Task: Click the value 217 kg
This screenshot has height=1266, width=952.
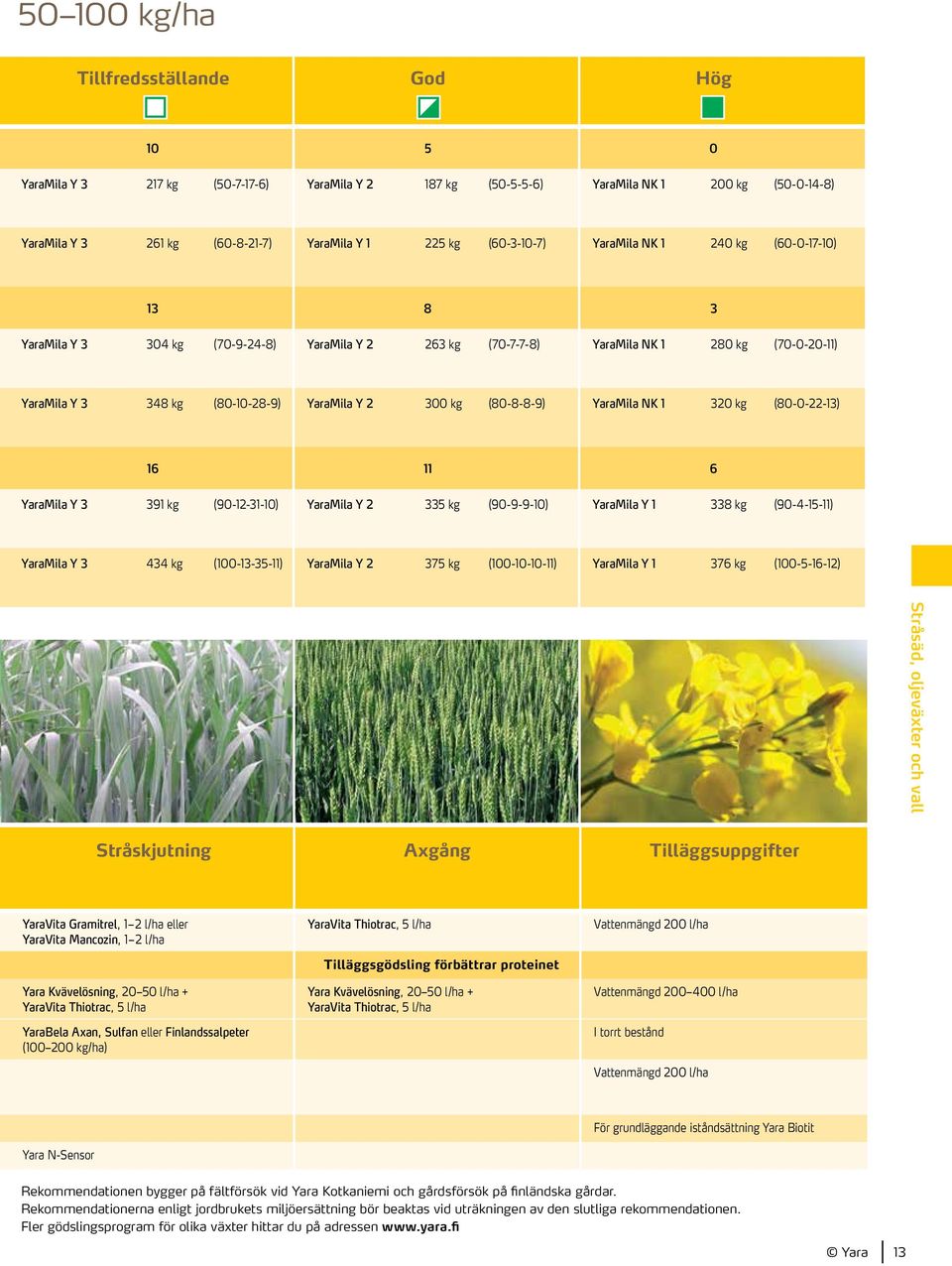Action: click(x=162, y=185)
